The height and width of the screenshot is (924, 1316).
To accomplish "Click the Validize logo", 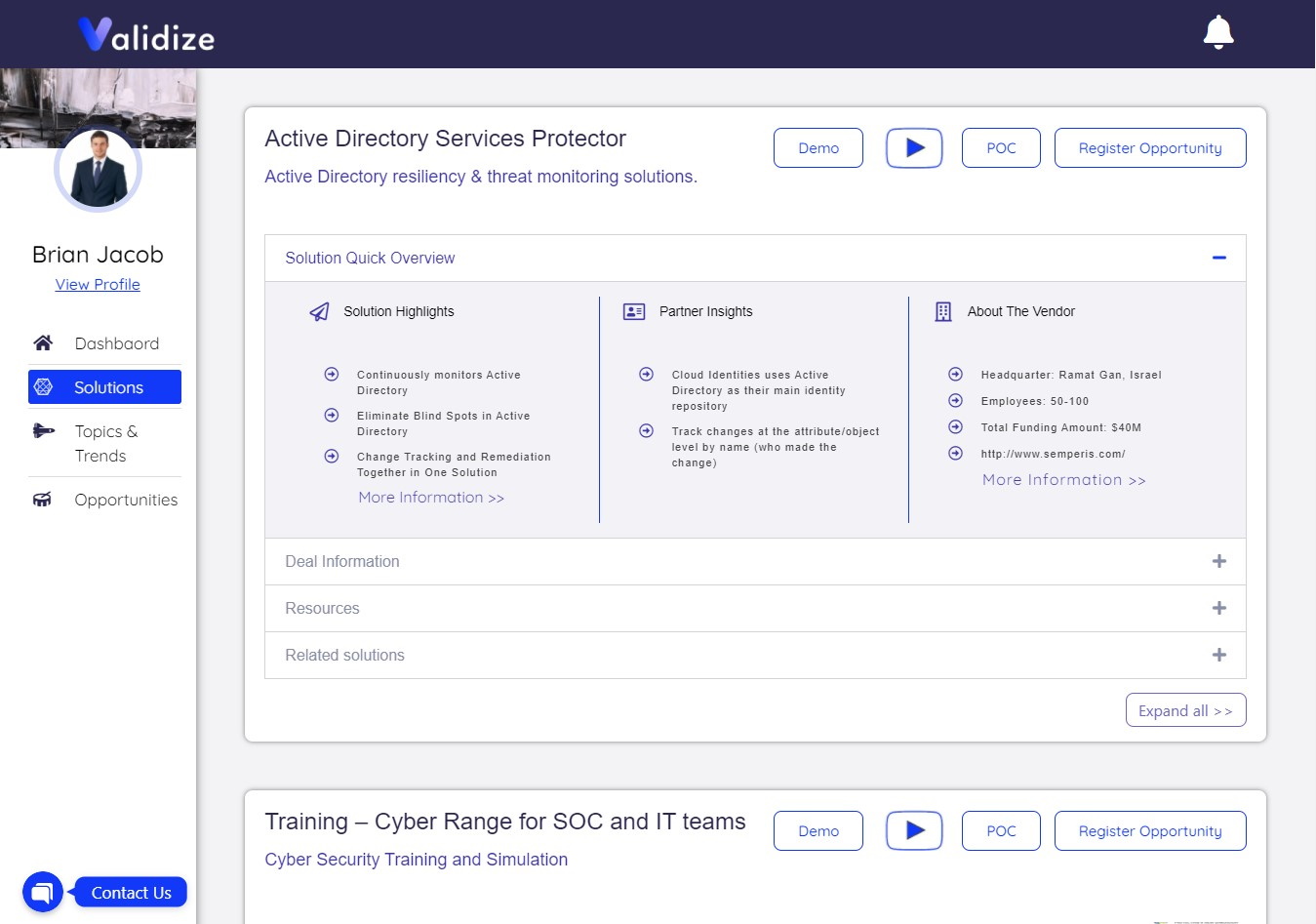I will 146,35.
